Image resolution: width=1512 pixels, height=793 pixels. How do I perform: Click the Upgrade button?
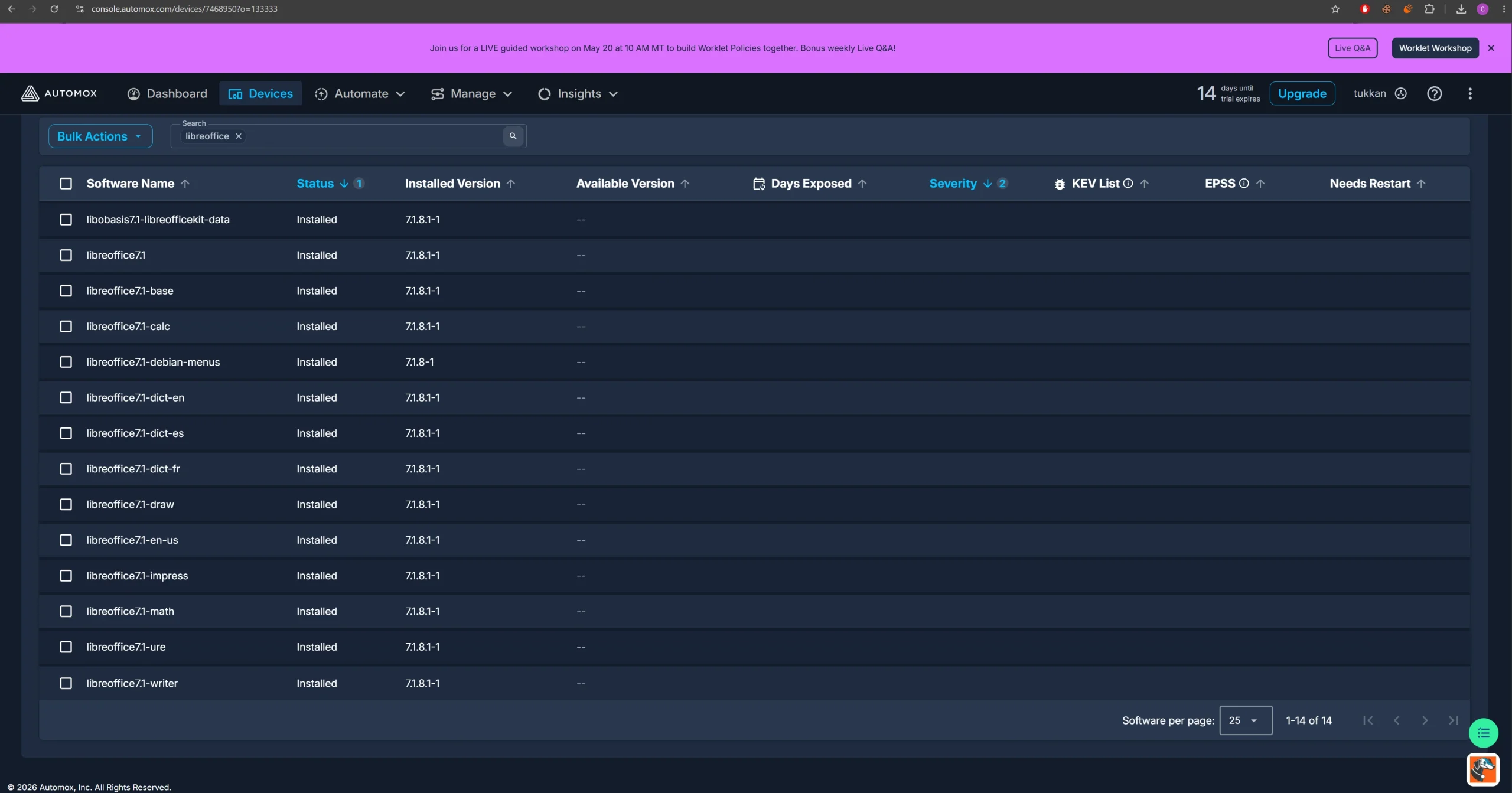point(1302,93)
